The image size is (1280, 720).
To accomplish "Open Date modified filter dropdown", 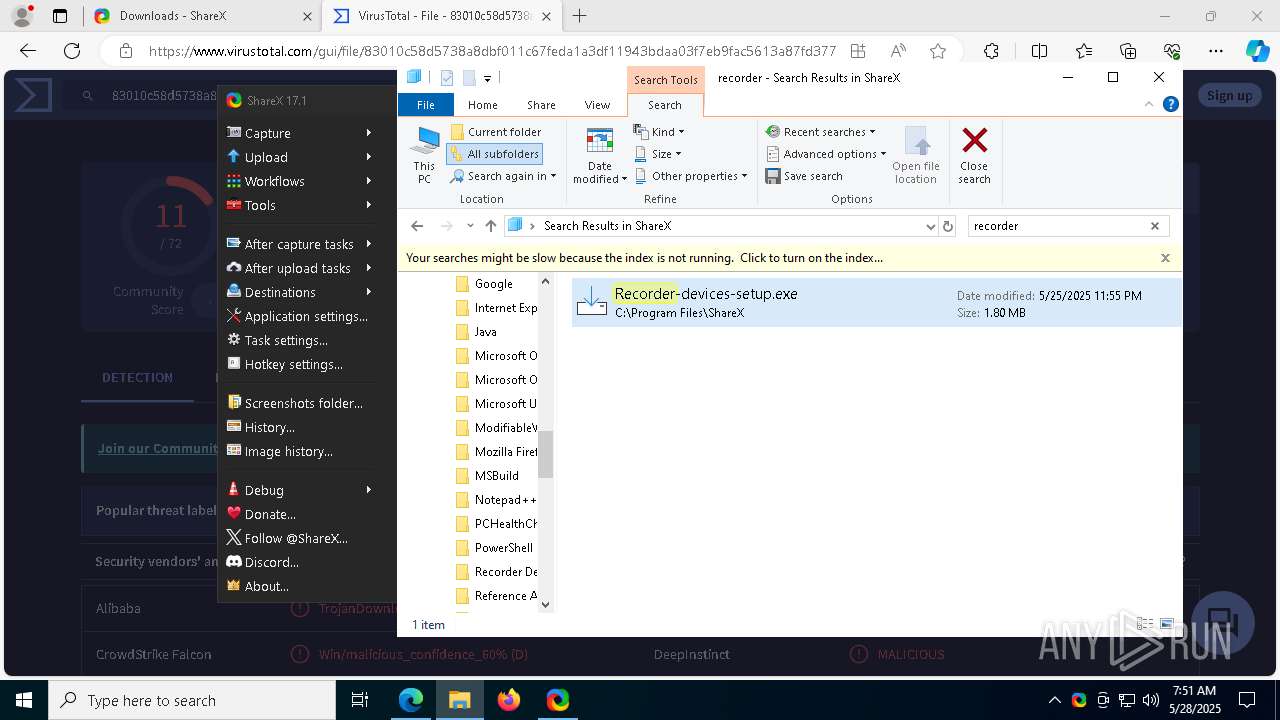I will click(600, 156).
